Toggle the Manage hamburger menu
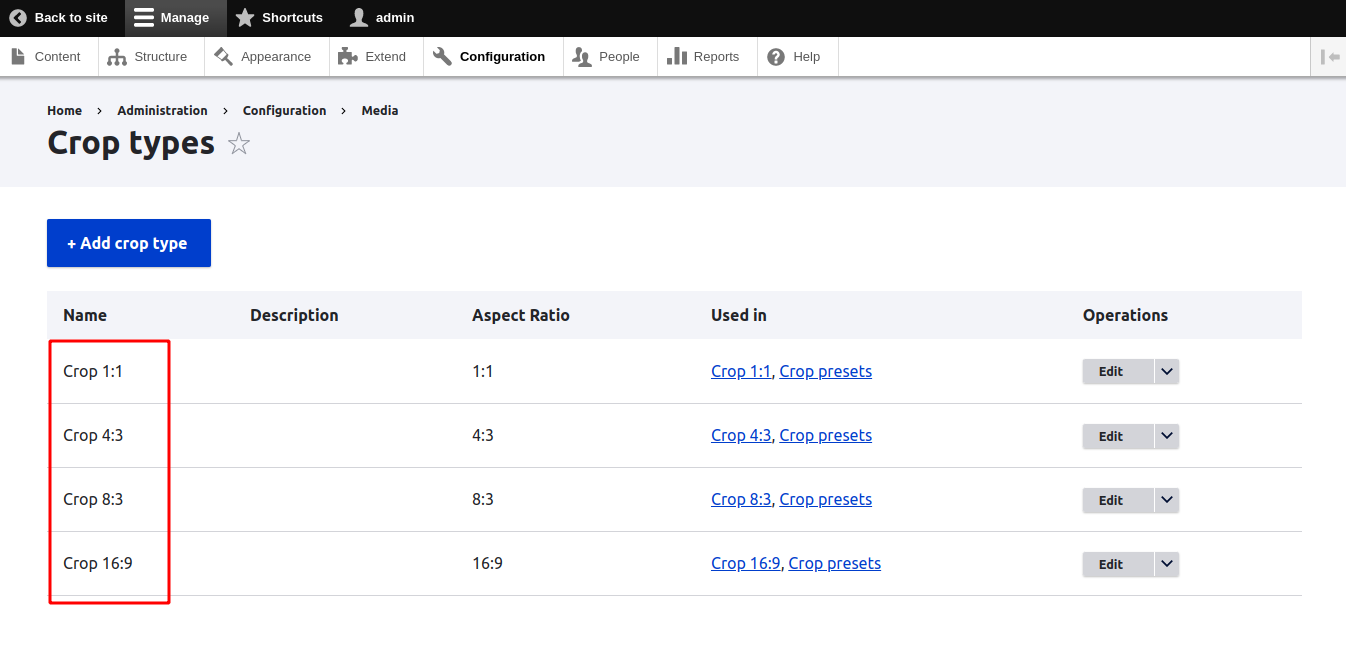This screenshot has width=1346, height=646. [145, 18]
